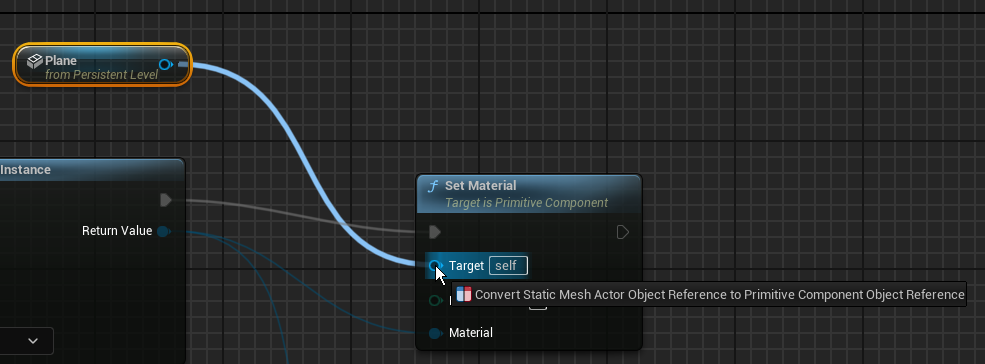Click the self field beside Target
985x364 pixels.
click(x=508, y=266)
